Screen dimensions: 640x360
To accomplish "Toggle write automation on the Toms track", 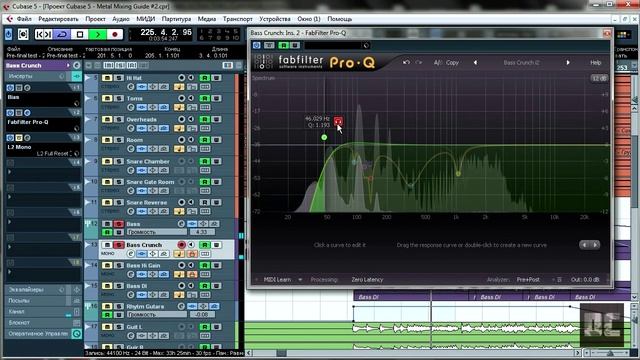I will pos(216,98).
